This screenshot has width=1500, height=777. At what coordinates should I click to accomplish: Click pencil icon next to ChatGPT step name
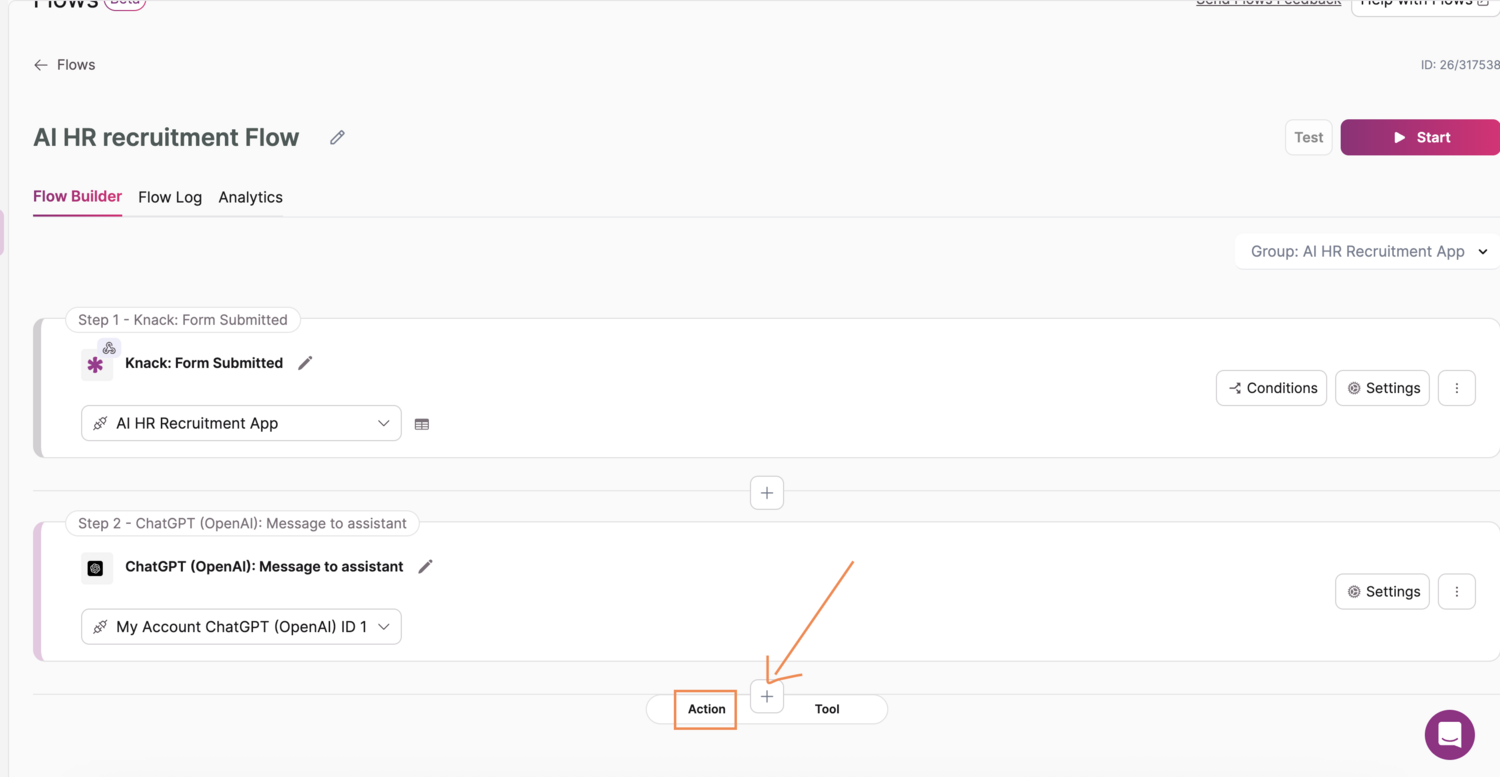click(x=425, y=567)
